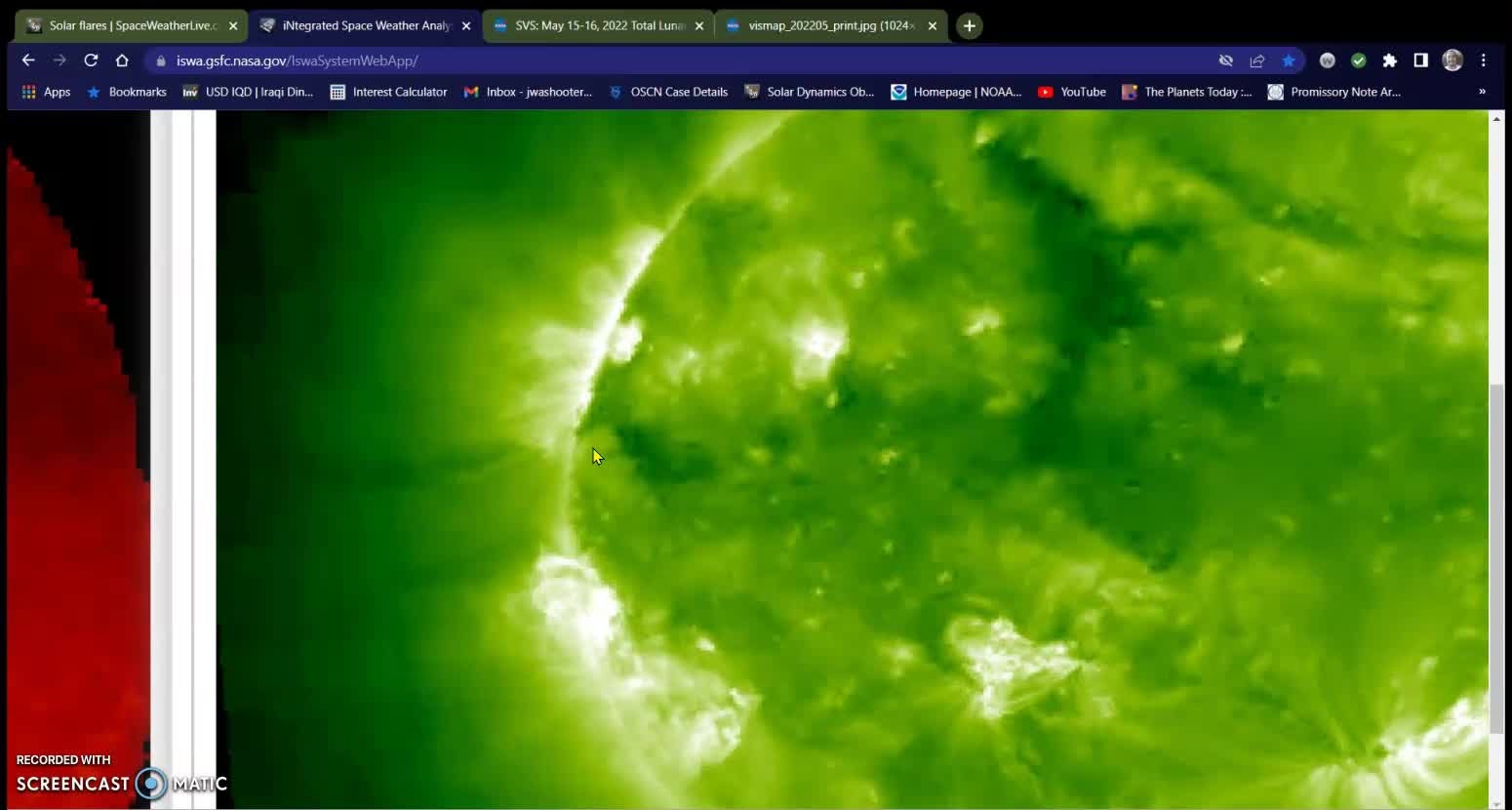1512x810 pixels.
Task: Open the Homepage NOAA bookmark
Action: (957, 92)
